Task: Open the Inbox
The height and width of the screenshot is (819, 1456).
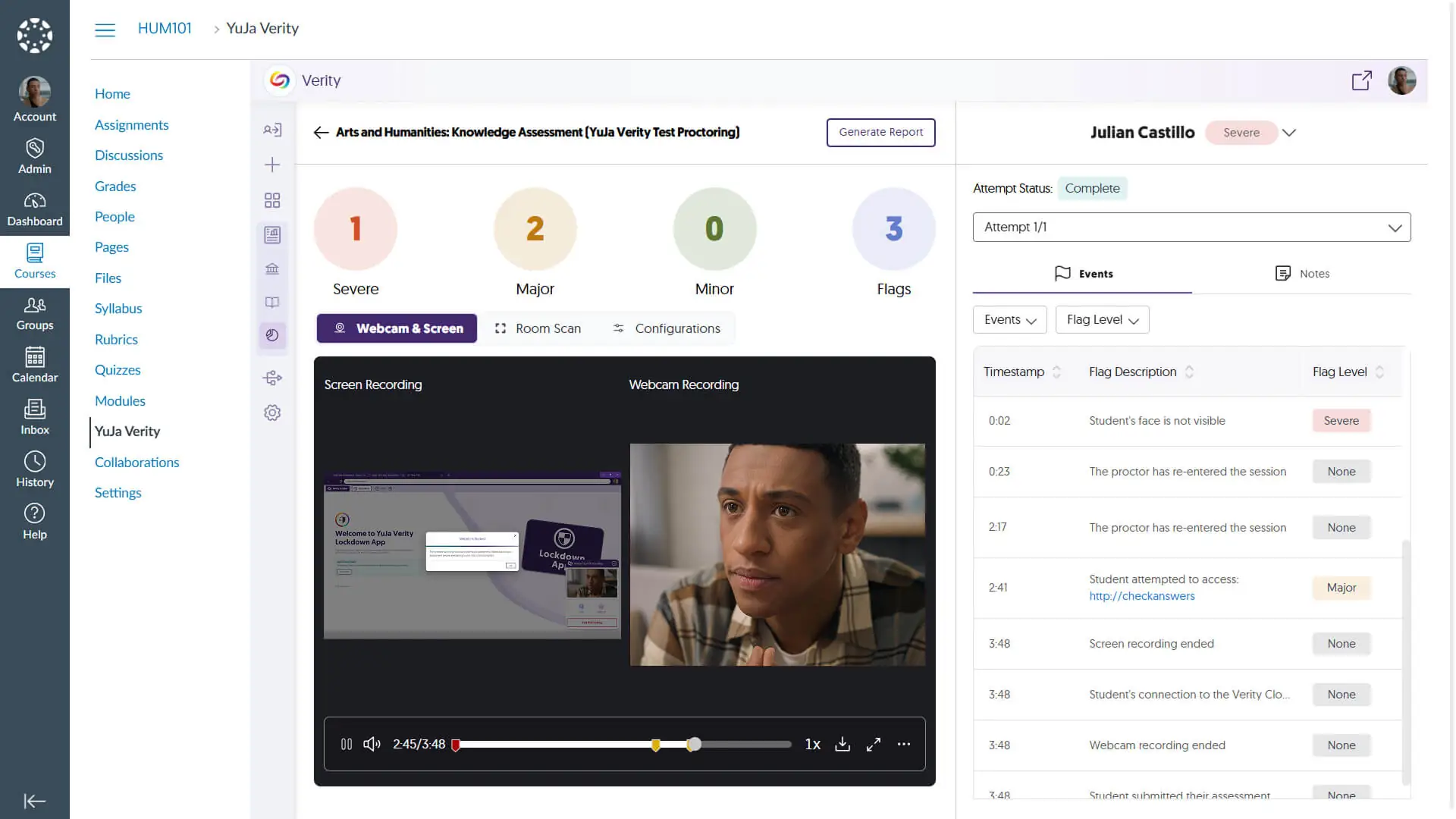Action: (x=35, y=418)
